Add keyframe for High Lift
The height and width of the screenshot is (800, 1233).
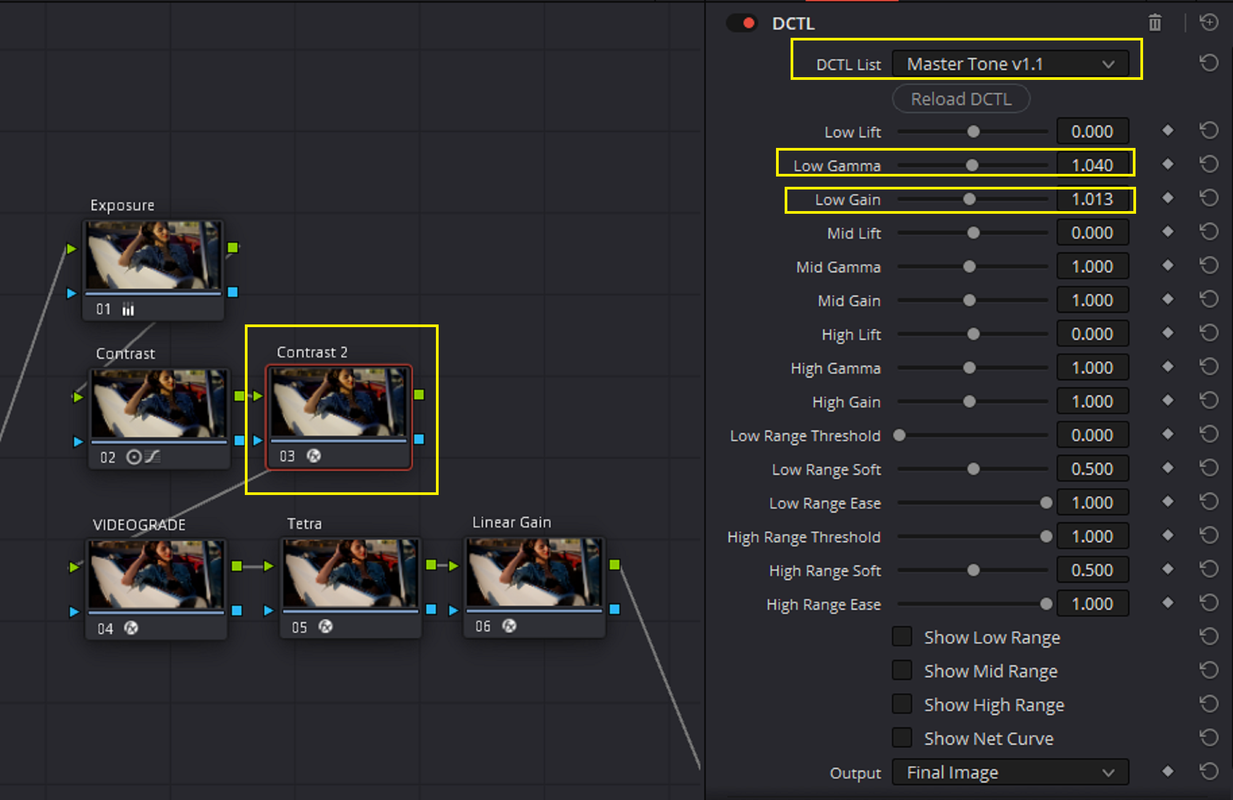1167,334
